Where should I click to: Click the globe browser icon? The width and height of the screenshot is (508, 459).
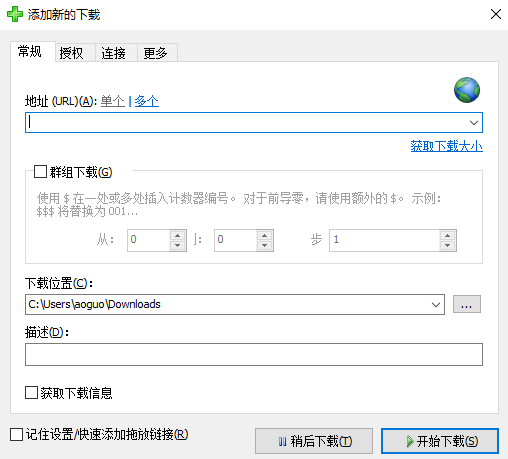tap(467, 90)
